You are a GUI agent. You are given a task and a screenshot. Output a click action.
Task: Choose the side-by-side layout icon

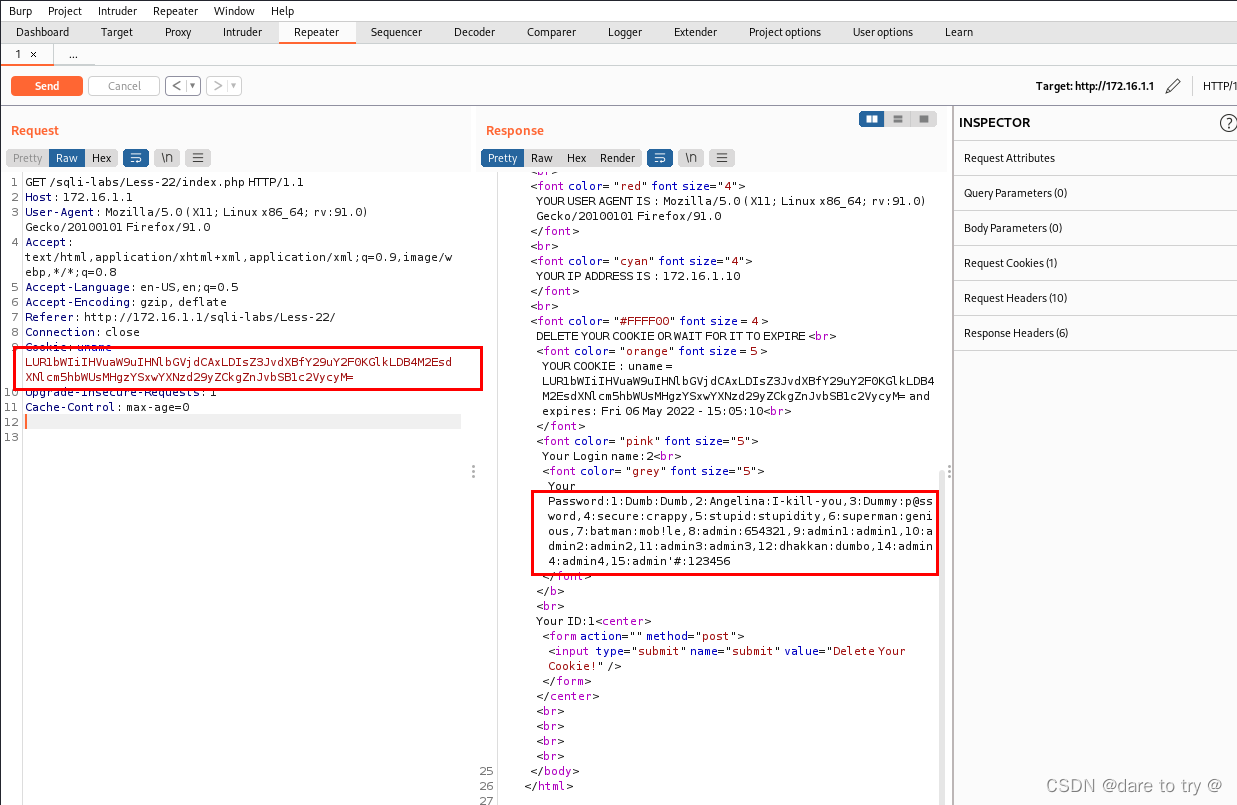[873, 119]
